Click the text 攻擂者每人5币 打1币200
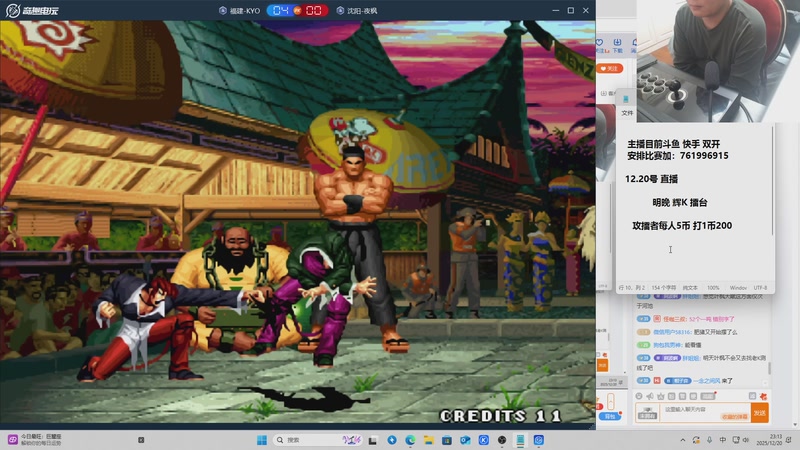Viewport: 800px width, 450px height. [682, 225]
